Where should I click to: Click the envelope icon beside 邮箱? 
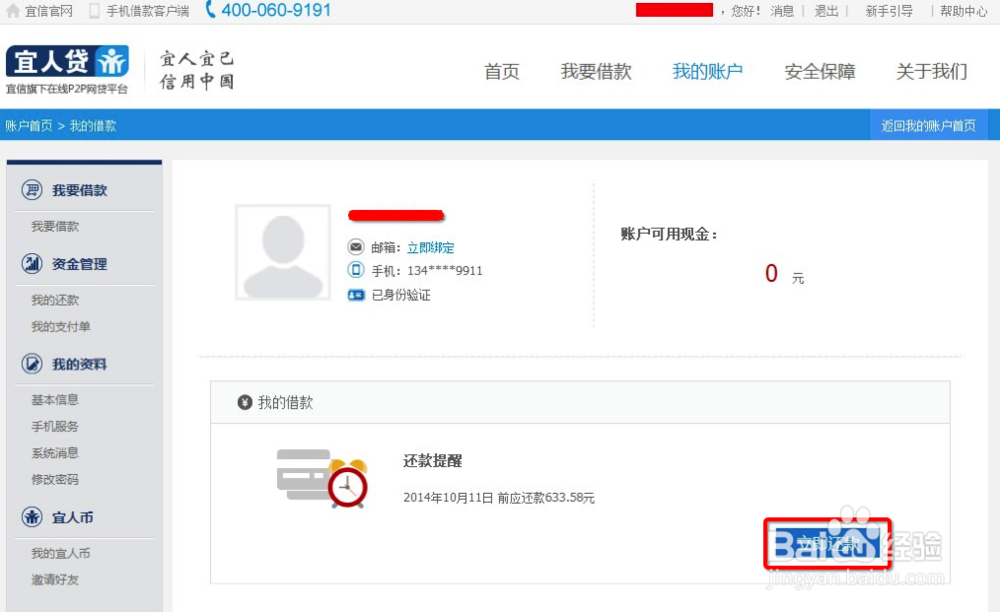click(356, 247)
